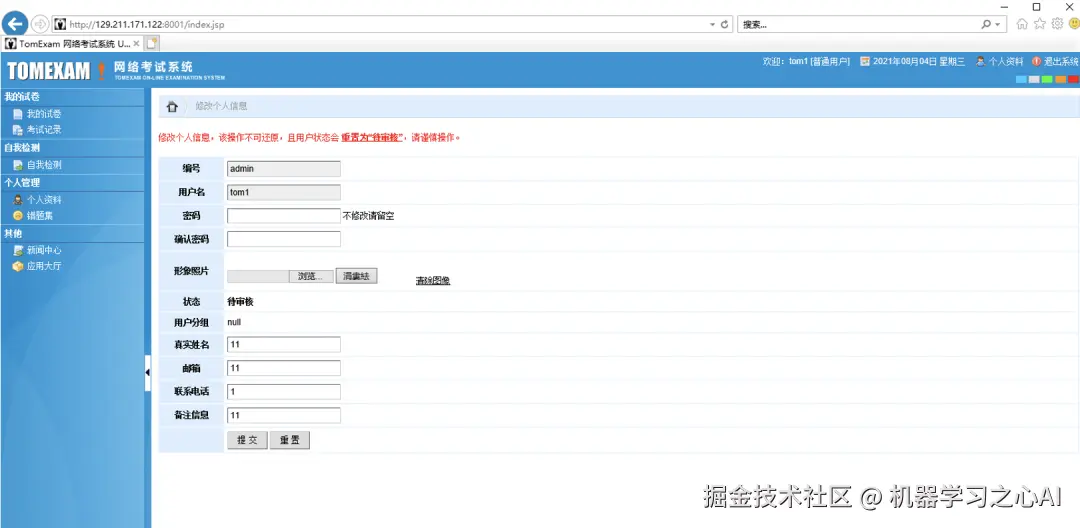Close the TomExam browser tab
The height and width of the screenshot is (528, 1080).
coord(136,43)
